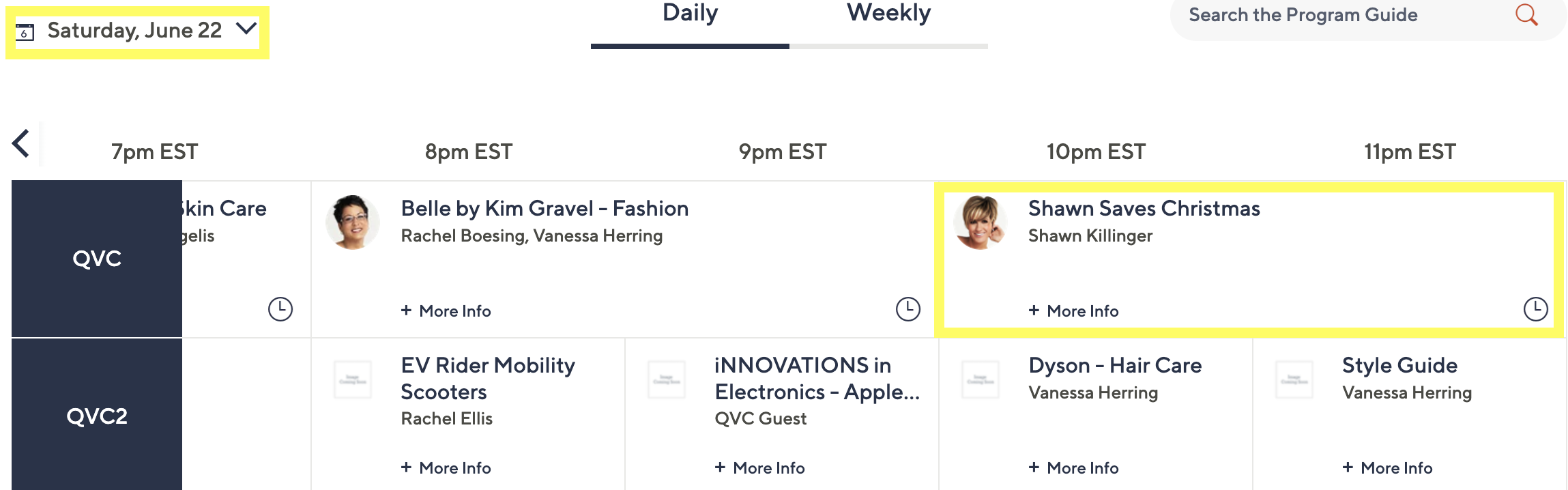Click the search magnifier icon
Screen dimensions: 1568x490
1526,14
